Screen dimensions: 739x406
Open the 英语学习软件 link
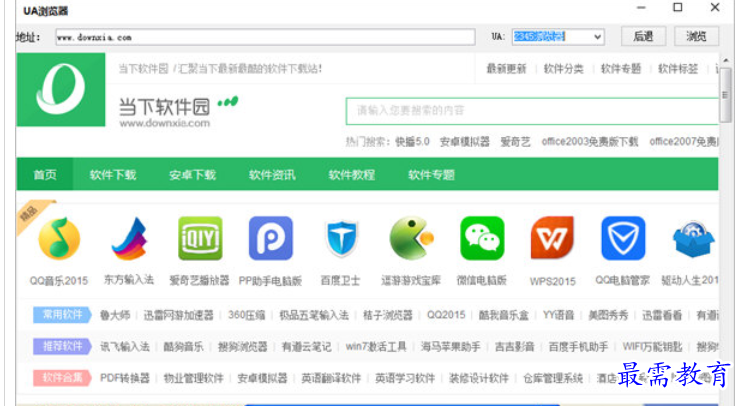[405, 378]
